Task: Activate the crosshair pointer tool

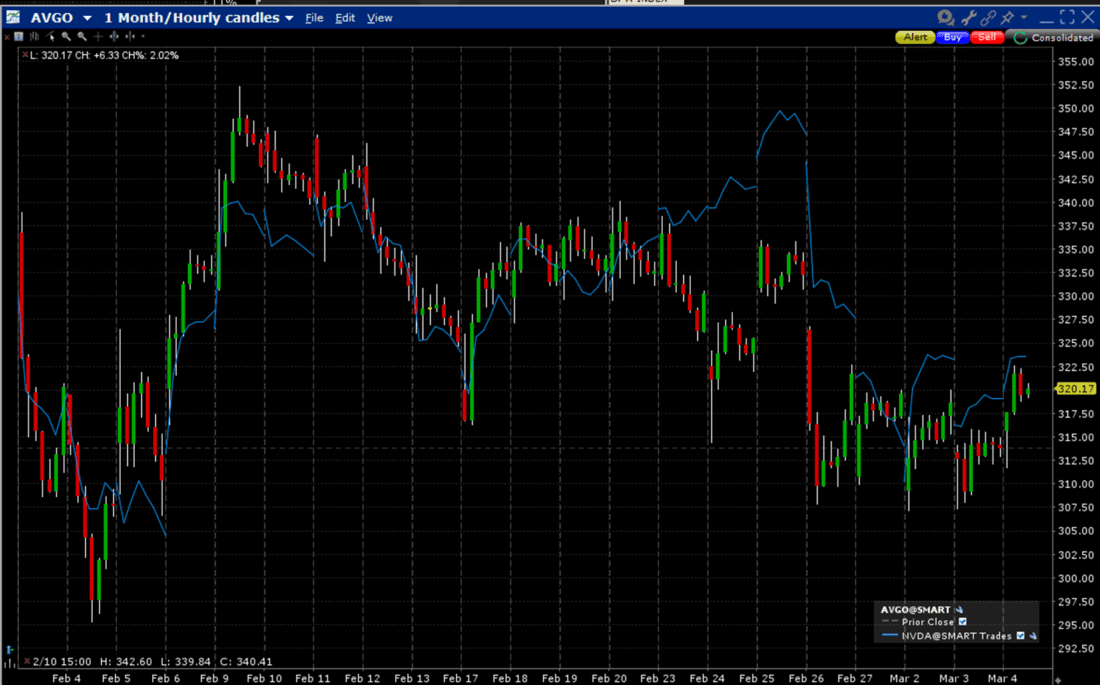Action: 97,36
